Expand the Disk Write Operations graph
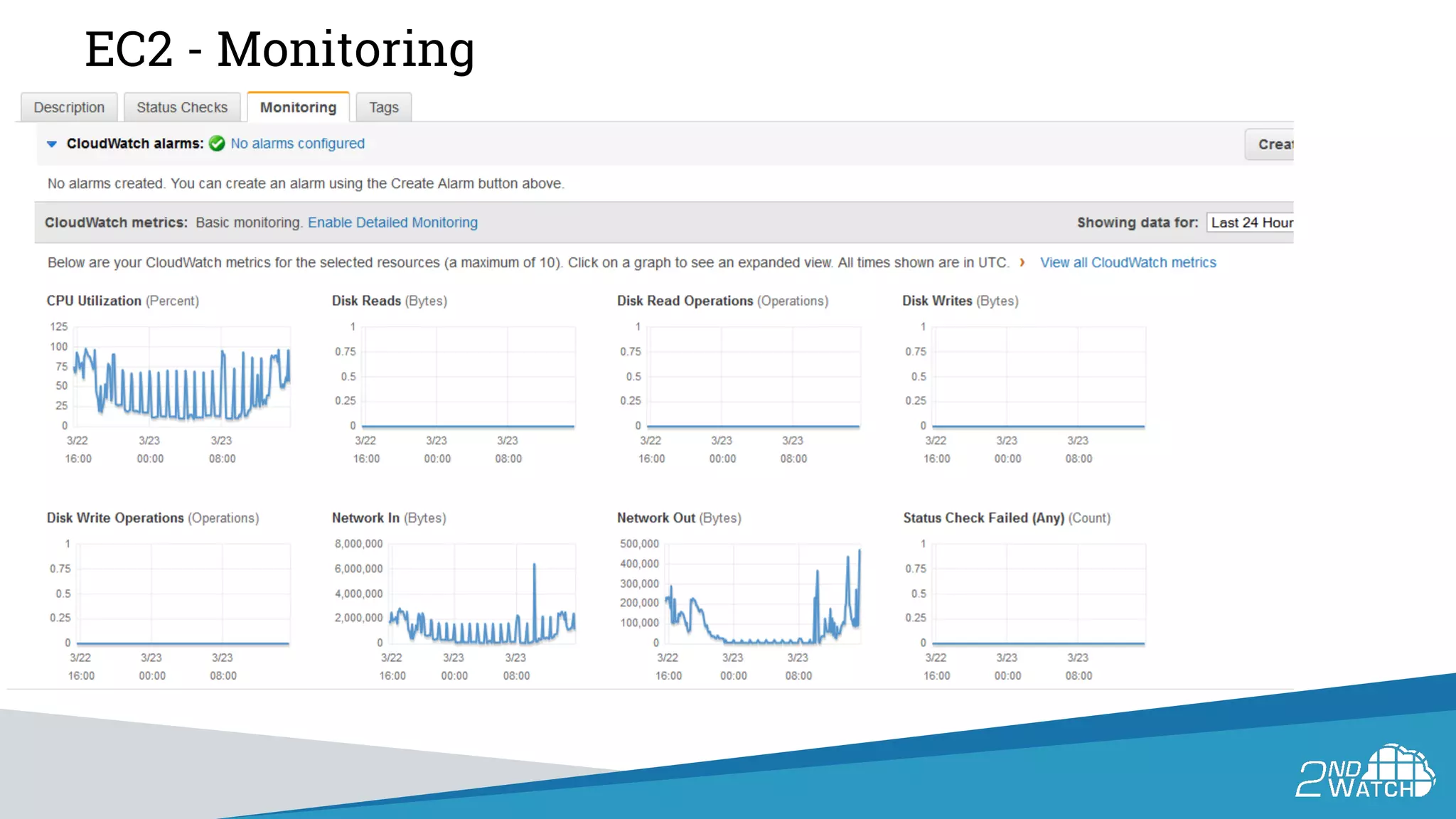The height and width of the screenshot is (819, 1456). (x=184, y=594)
